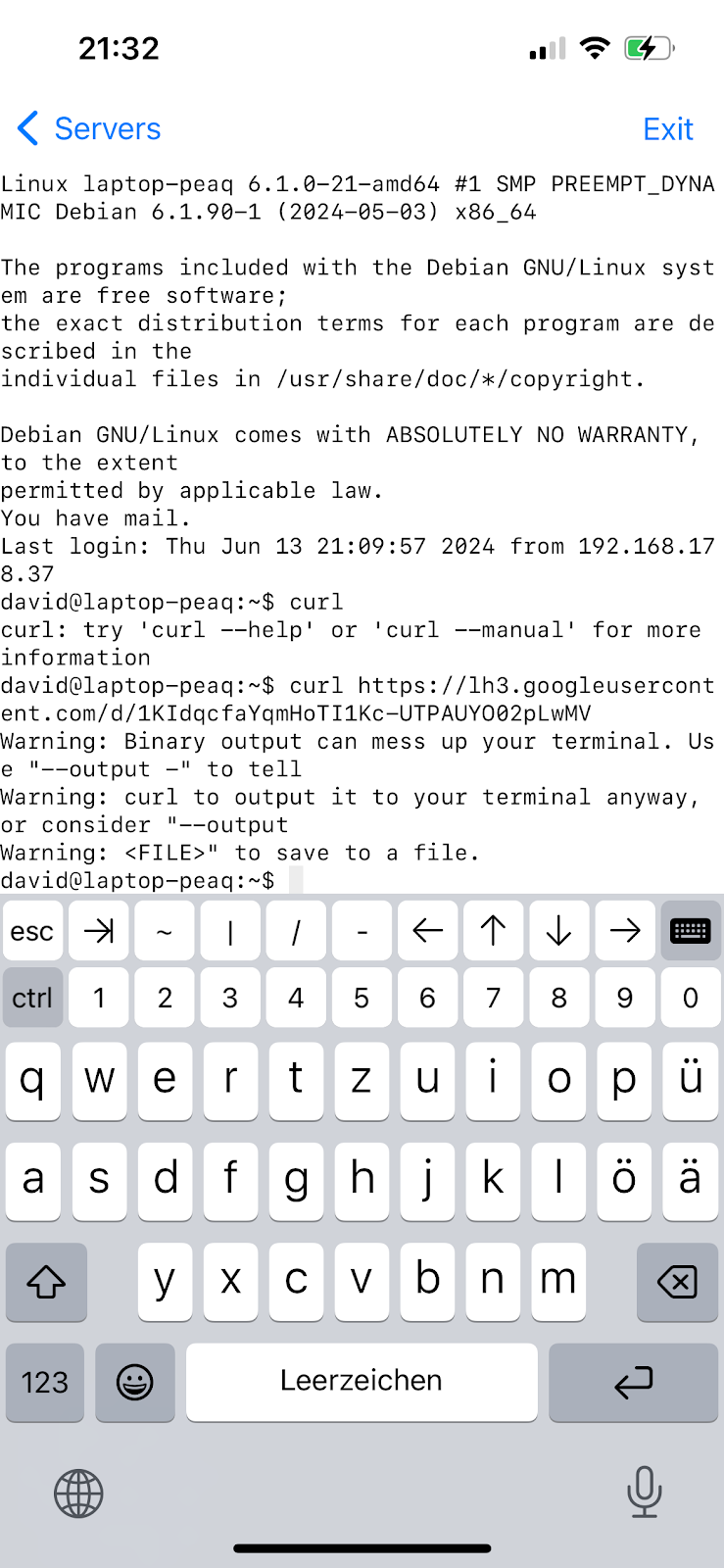Toggle the shift key

[46, 1282]
